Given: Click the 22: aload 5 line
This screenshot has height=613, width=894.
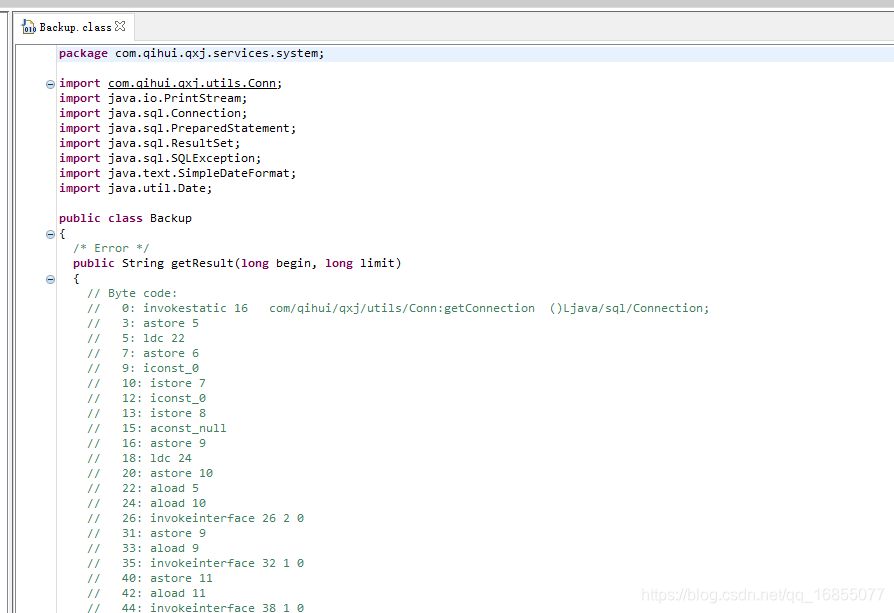Looking at the screenshot, I should pyautogui.click(x=143, y=488).
